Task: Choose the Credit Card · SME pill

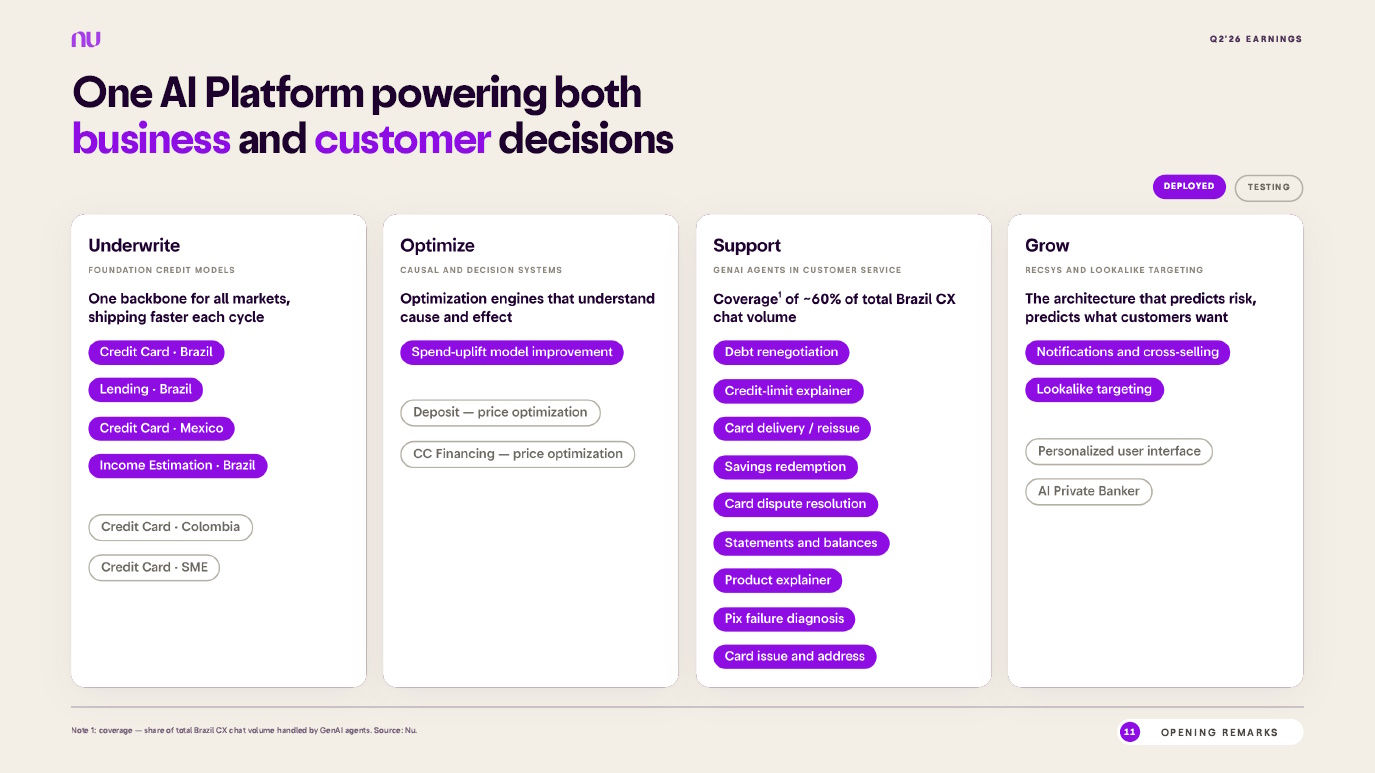Action: (154, 567)
